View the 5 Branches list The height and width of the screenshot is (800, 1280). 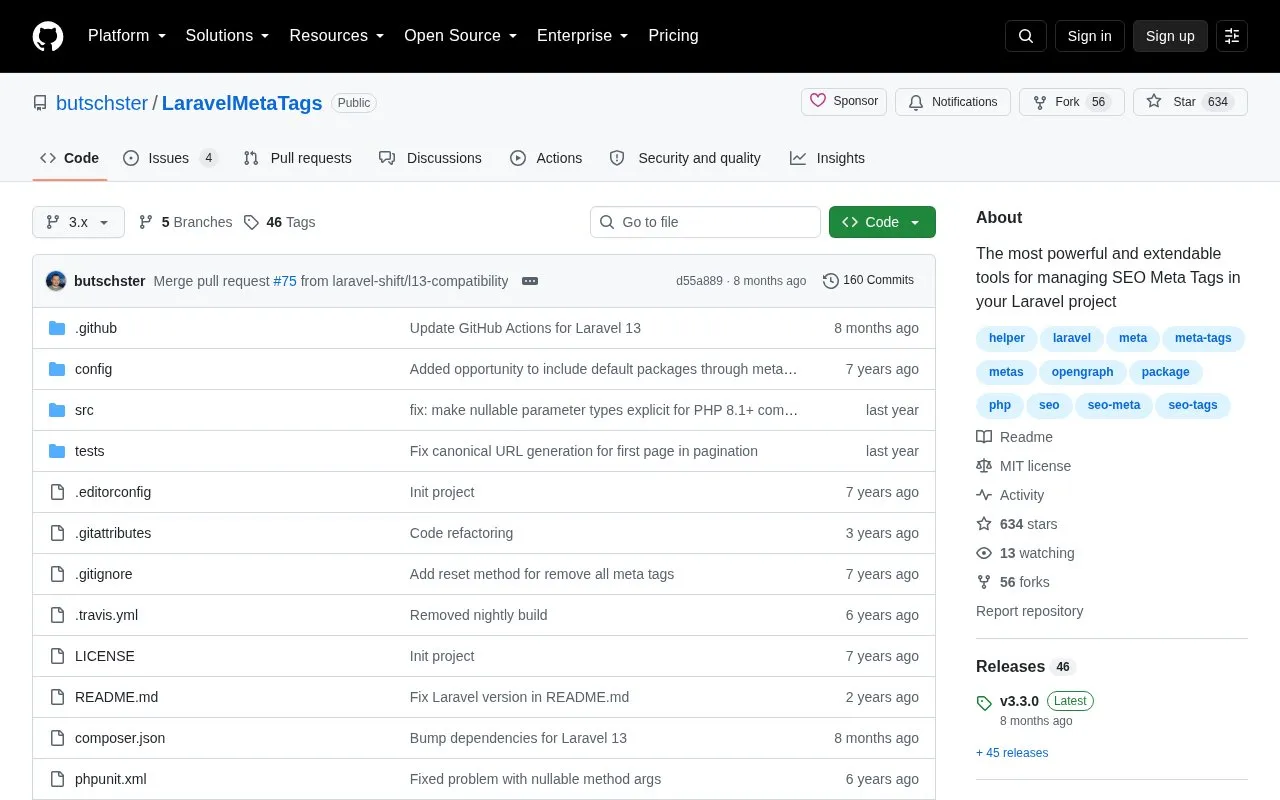[x=185, y=222]
